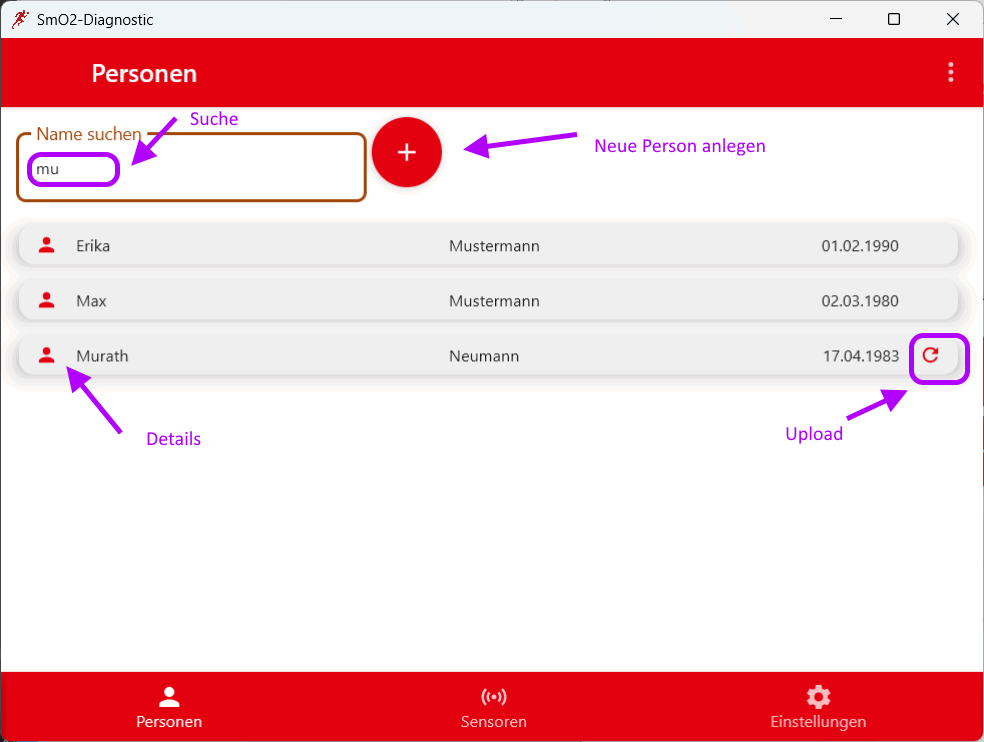This screenshot has height=742, width=984.
Task: Click the person icon next to Max
Action: pyautogui.click(x=46, y=300)
